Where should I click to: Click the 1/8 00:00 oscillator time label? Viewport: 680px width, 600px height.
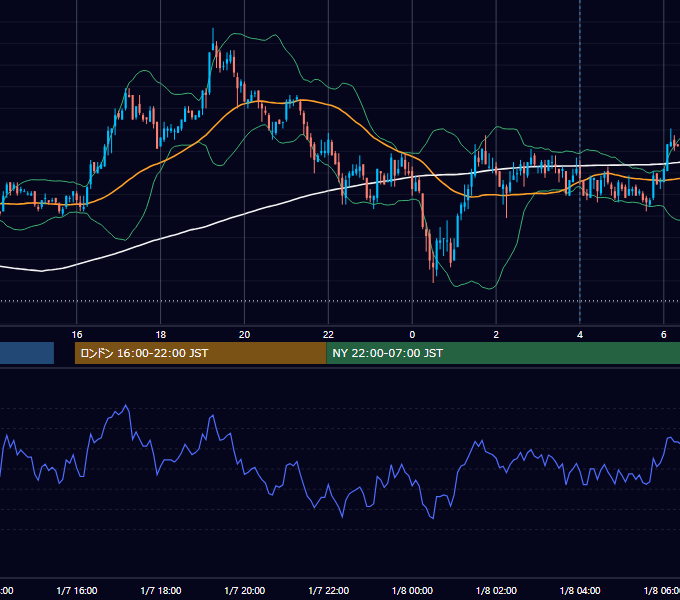(x=412, y=590)
